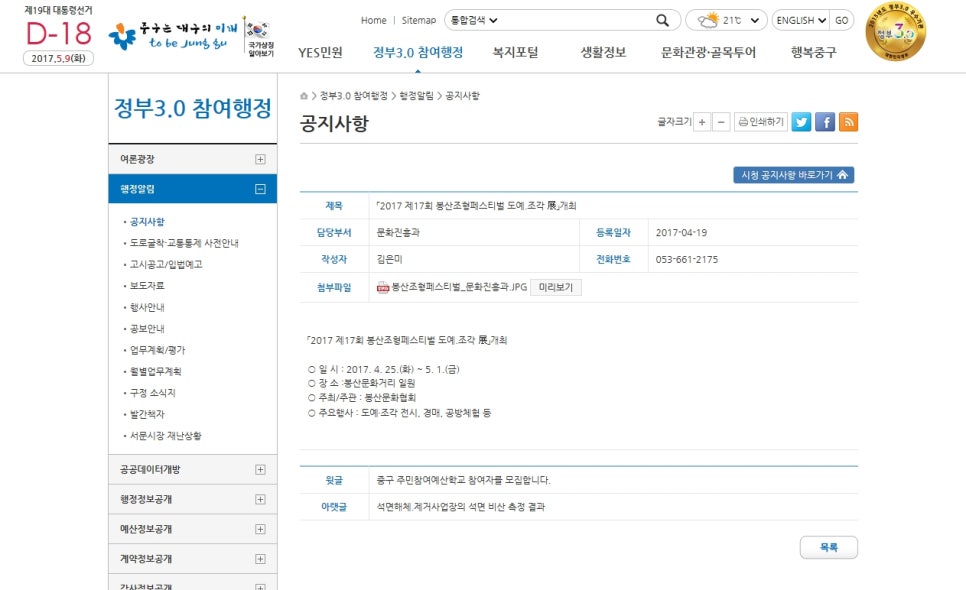Click the breadcrumb home icon

pyautogui.click(x=304, y=95)
